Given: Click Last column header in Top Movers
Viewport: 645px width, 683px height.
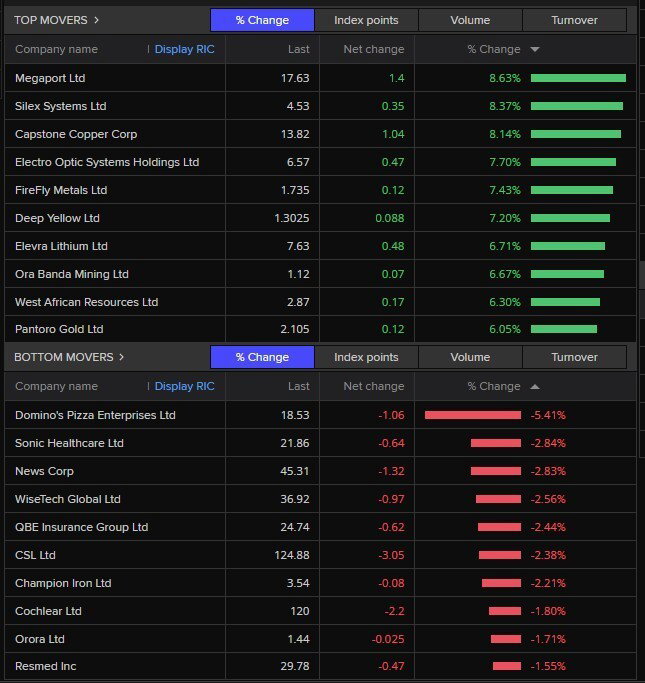Looking at the screenshot, I should point(299,49).
